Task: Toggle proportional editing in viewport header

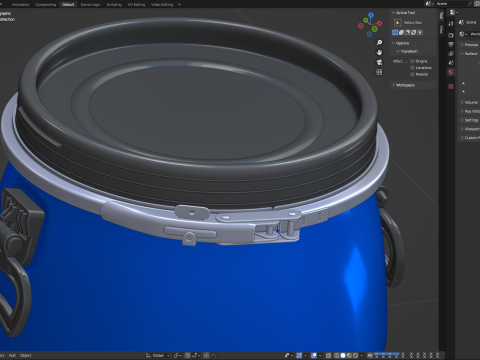Action: [206, 355]
